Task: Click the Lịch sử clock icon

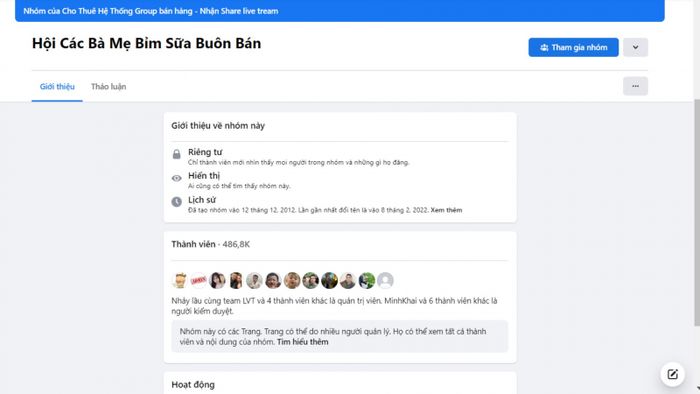Action: point(176,202)
